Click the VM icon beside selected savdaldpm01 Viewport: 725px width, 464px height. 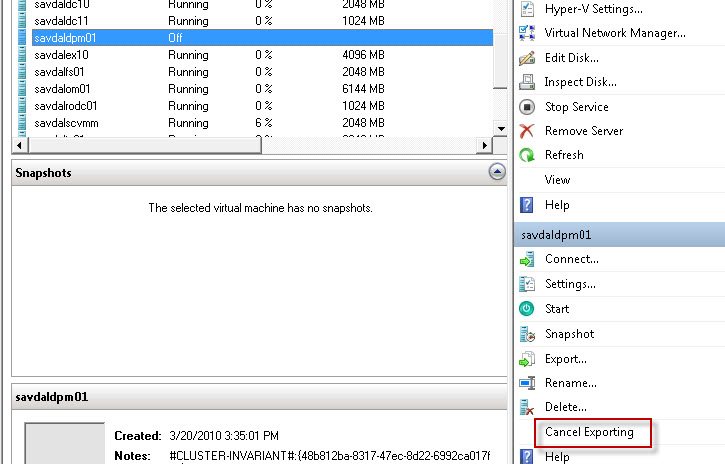[22, 38]
